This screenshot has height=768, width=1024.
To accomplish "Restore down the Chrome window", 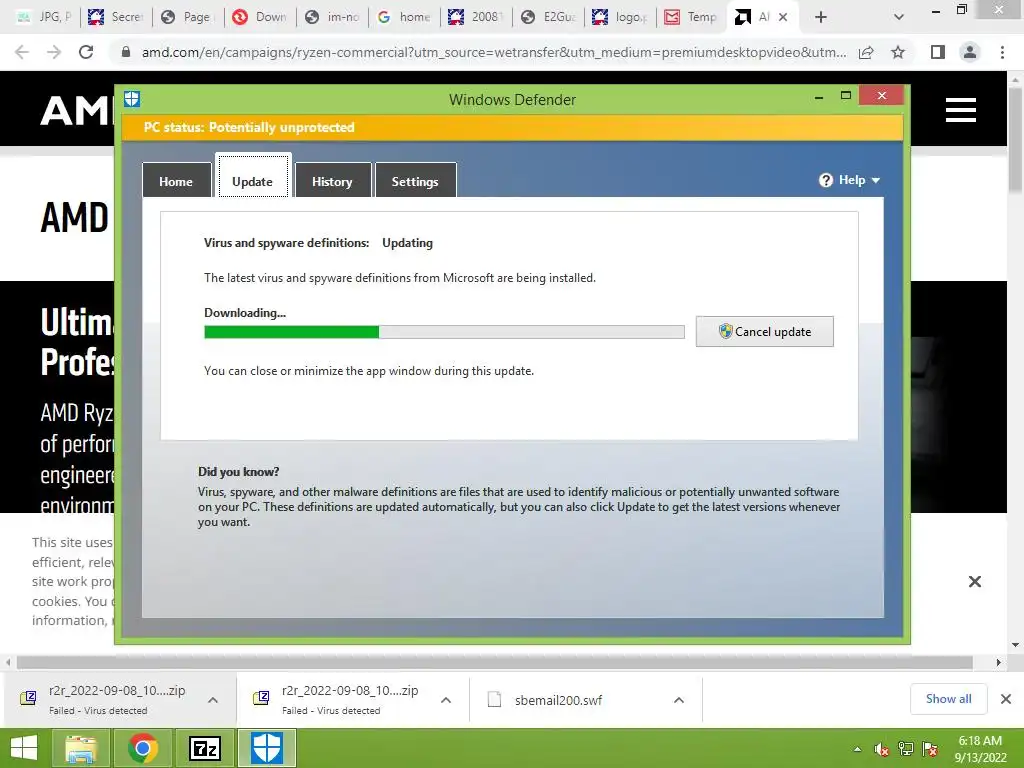I will 961,10.
